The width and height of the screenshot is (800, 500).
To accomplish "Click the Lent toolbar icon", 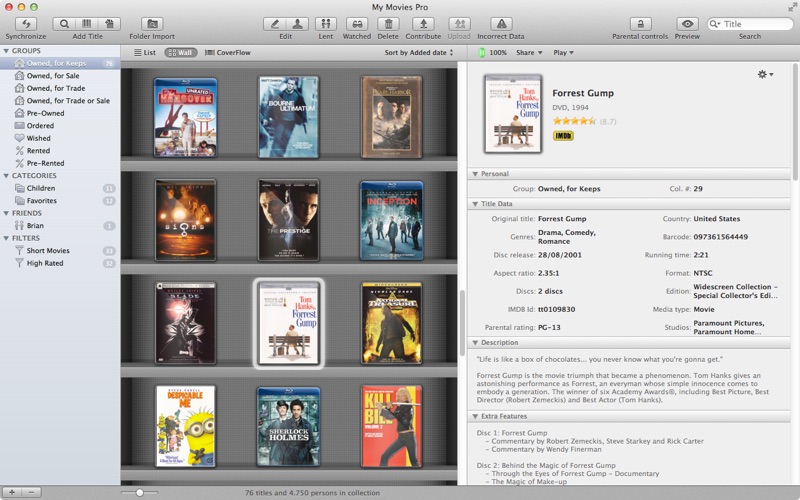I will (x=326, y=23).
